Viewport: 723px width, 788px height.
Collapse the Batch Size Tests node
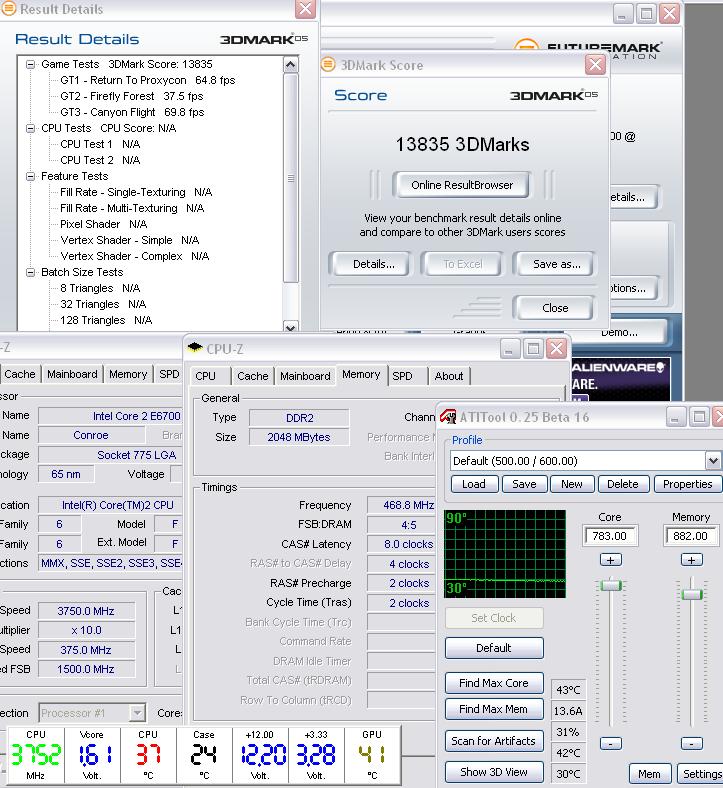point(31,272)
